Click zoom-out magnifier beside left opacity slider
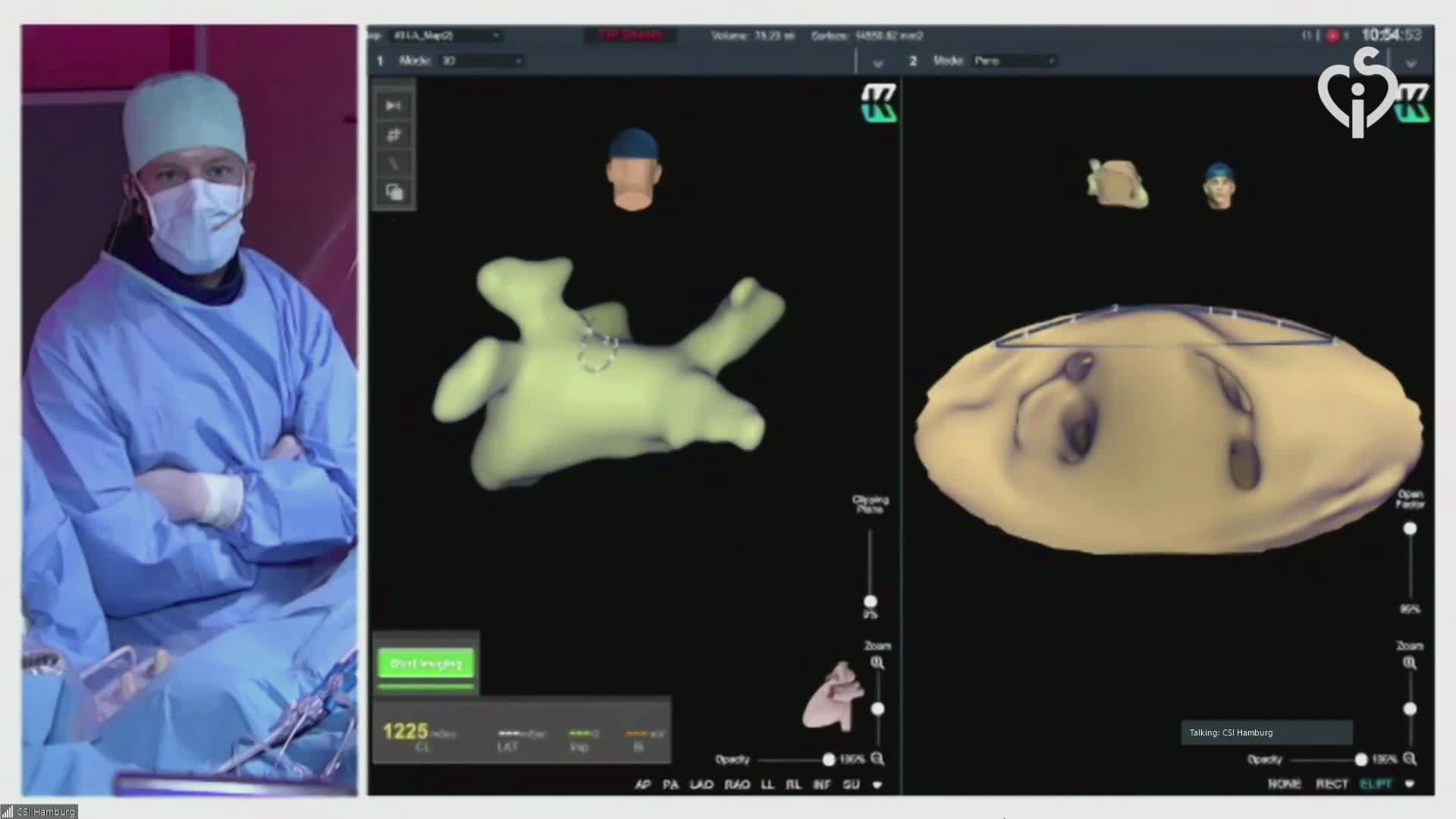Screen dimensions: 1456x819 [877, 758]
